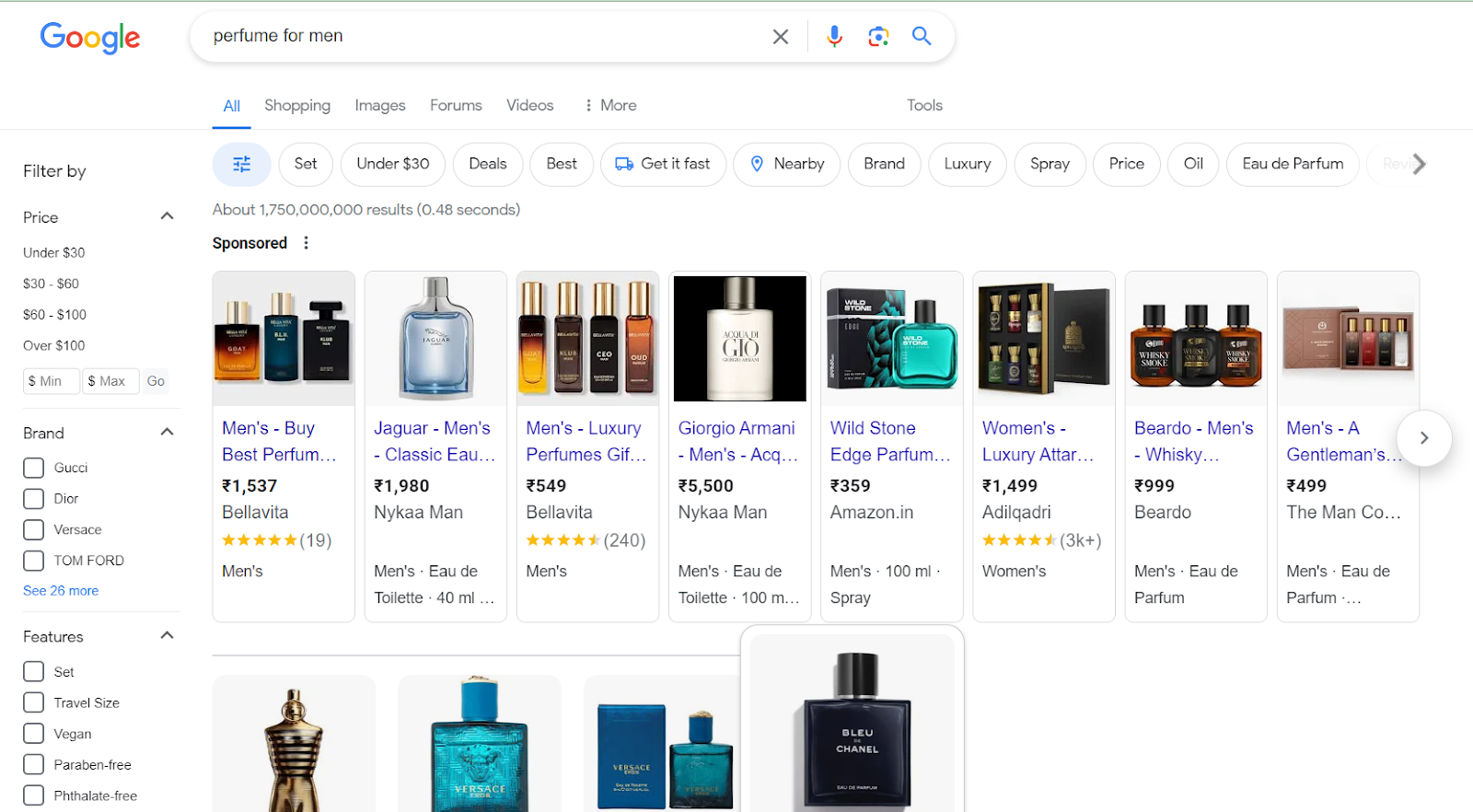Check the TOM FORD brand checkbox
Image resolution: width=1473 pixels, height=812 pixels.
34,561
